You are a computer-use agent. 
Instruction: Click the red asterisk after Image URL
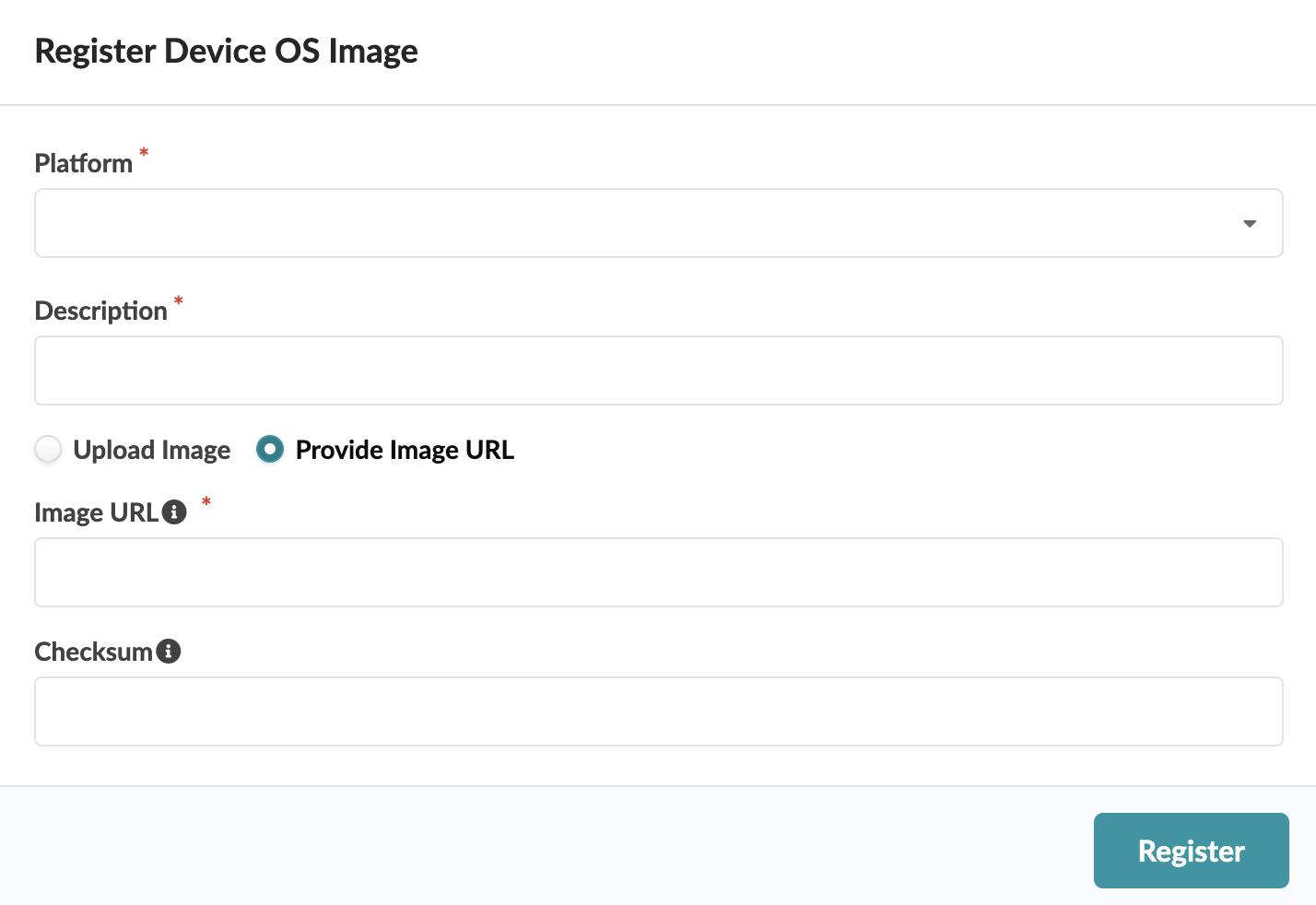click(206, 502)
